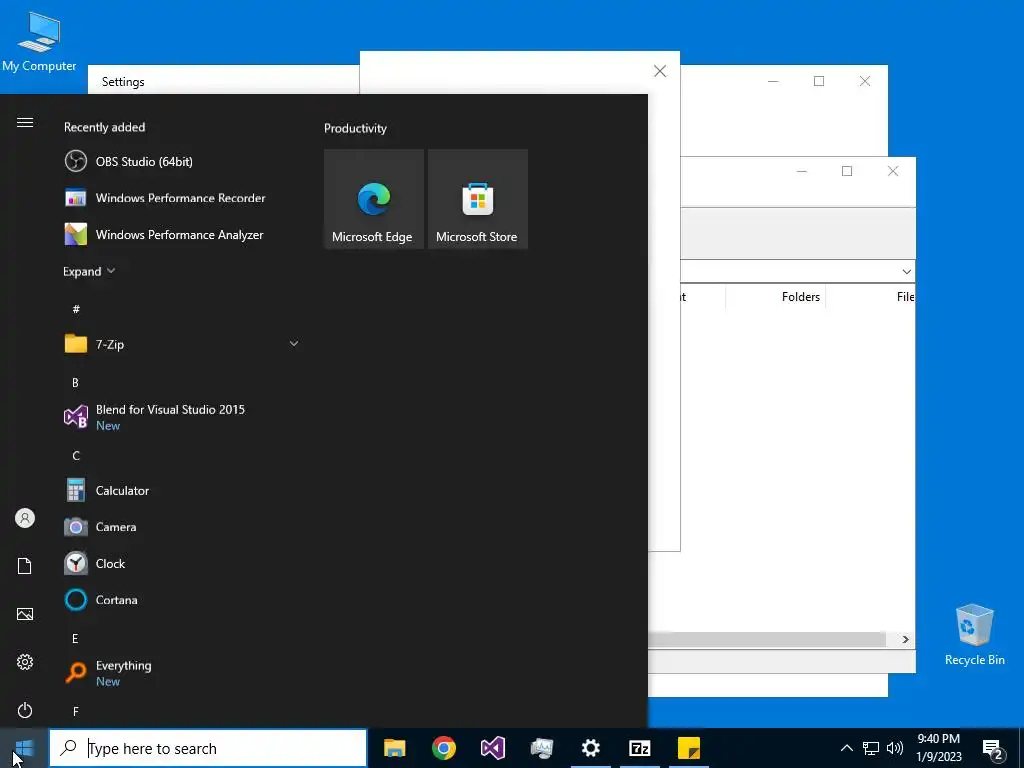The image size is (1024, 768).
Task: Show hidden system tray icons
Action: point(846,748)
